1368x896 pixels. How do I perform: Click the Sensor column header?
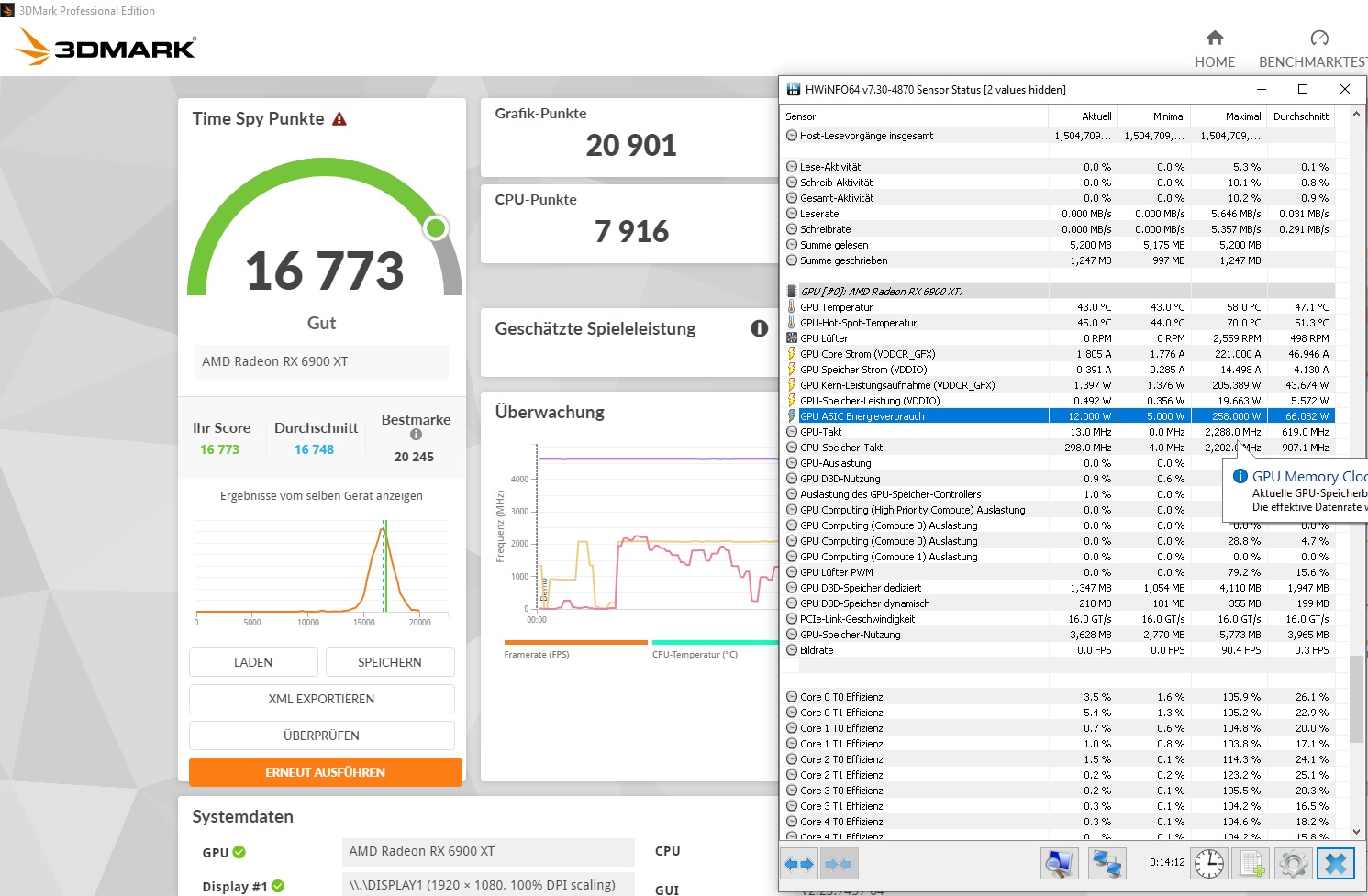coord(915,116)
